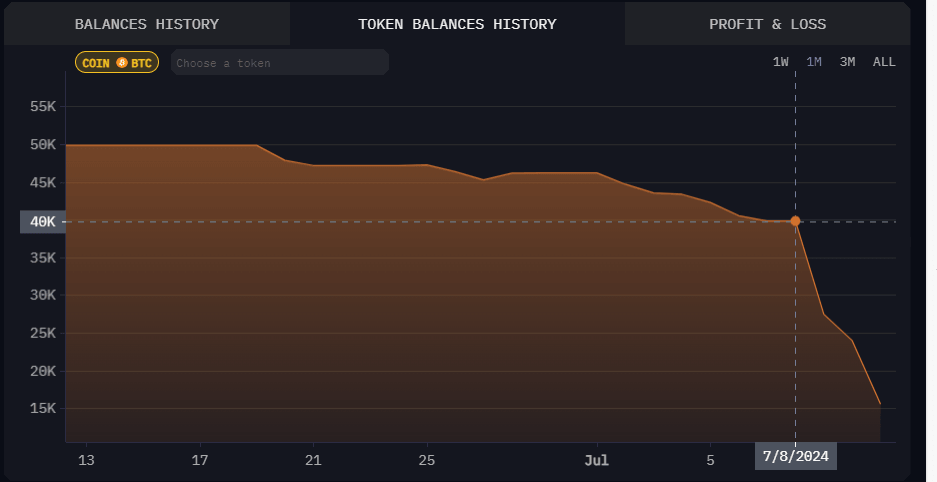Click the 55K y-axis label

[42, 106]
